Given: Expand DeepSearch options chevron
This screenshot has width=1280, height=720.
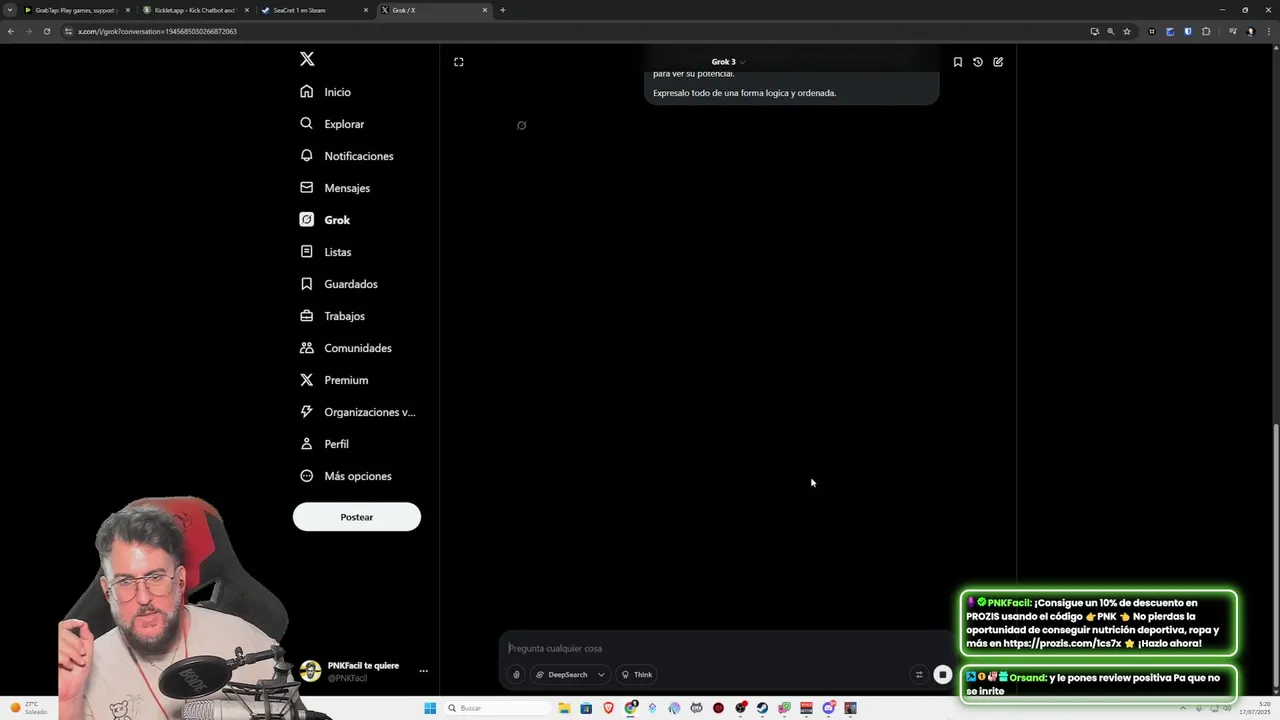Looking at the screenshot, I should [x=601, y=675].
